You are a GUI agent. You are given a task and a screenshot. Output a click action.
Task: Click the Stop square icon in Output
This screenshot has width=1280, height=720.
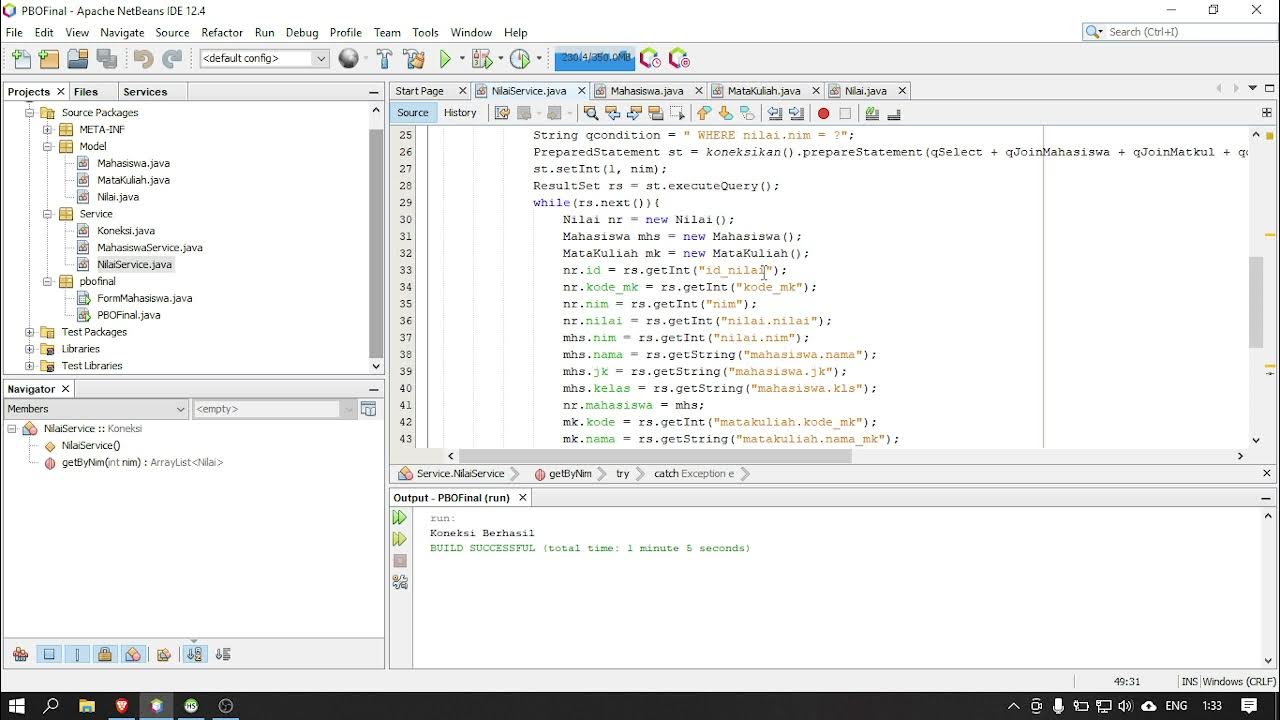point(400,560)
